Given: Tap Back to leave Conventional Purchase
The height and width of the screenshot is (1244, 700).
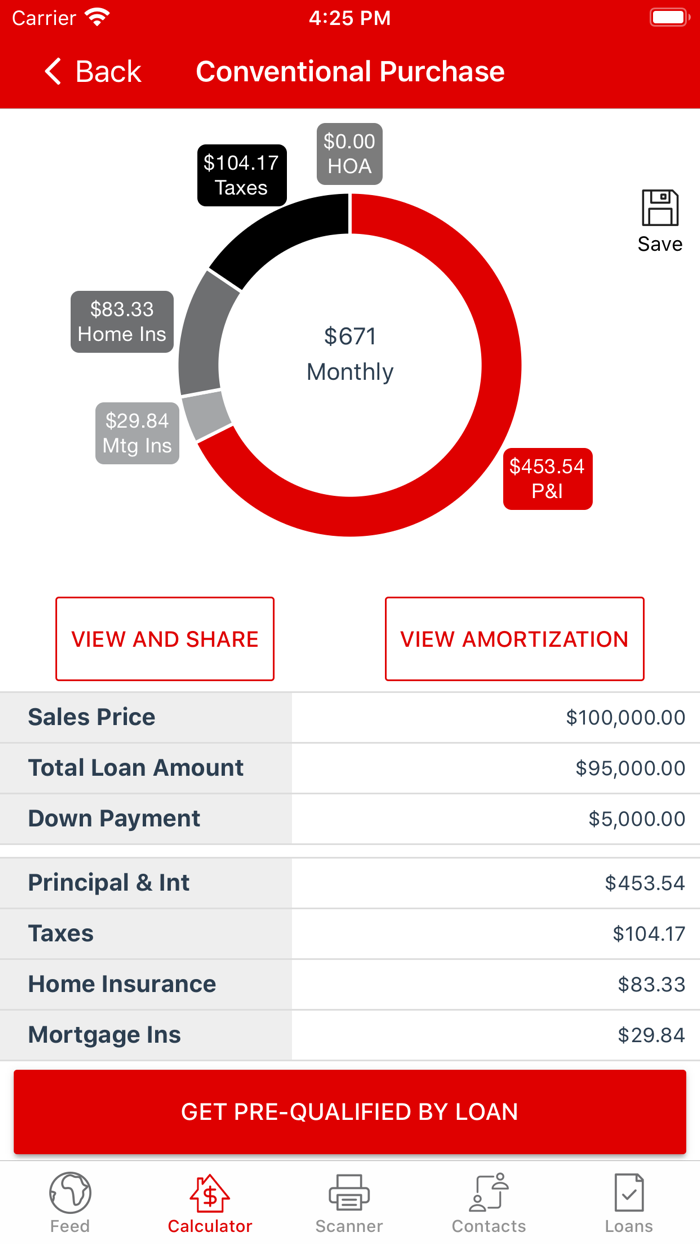Looking at the screenshot, I should tap(92, 71).
